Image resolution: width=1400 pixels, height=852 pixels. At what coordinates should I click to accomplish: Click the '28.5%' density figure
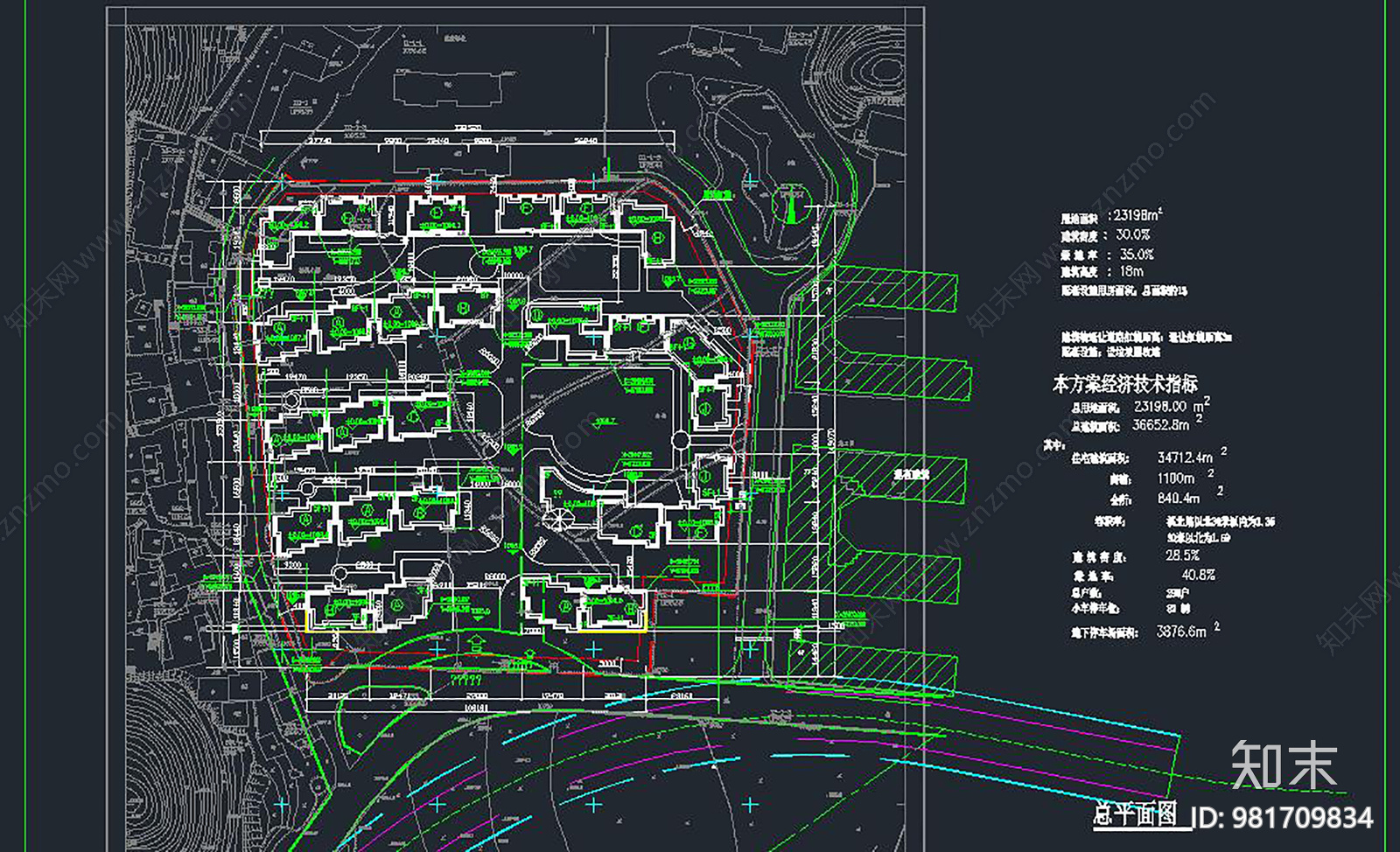point(1182,555)
